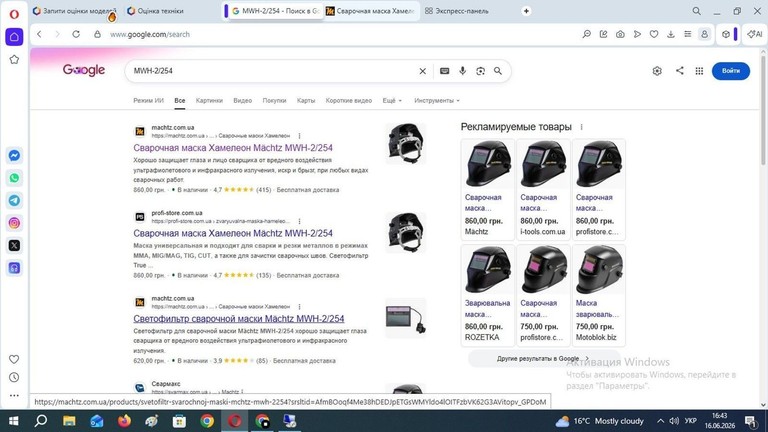This screenshot has height=432, width=768.
Task: Open sidebar heart favorites panel
Action: (x=14, y=359)
